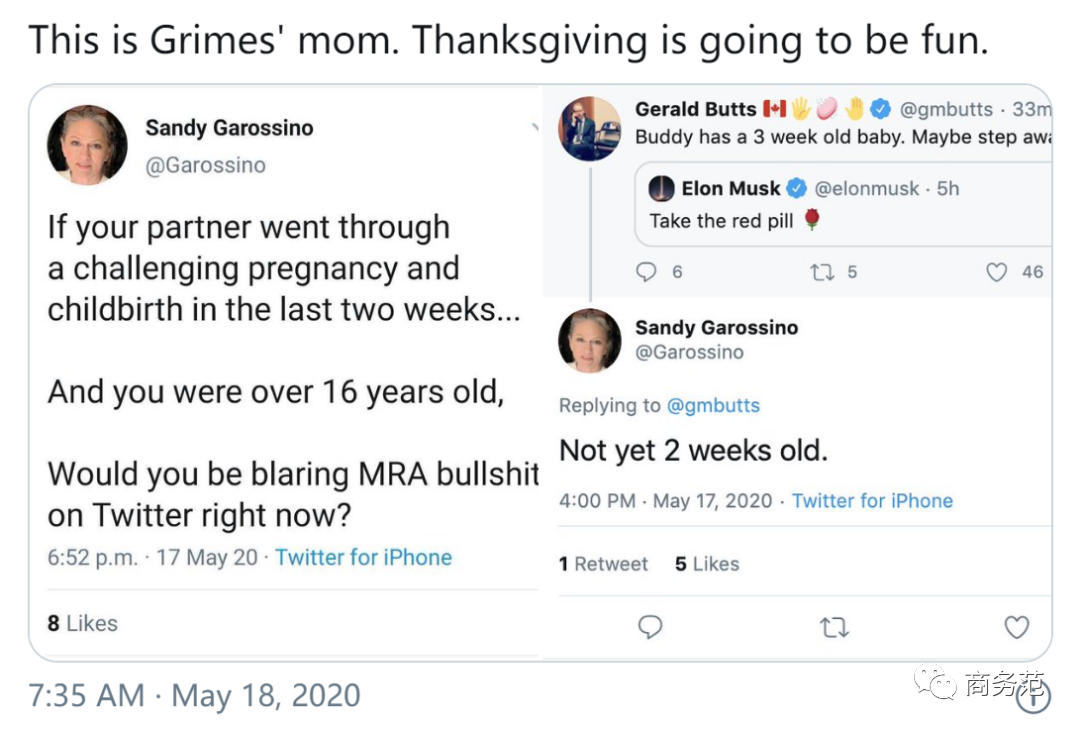Viewport: 1080px width, 732px height.
Task: Click the retweet icon showing 5 retweets
Action: click(822, 271)
